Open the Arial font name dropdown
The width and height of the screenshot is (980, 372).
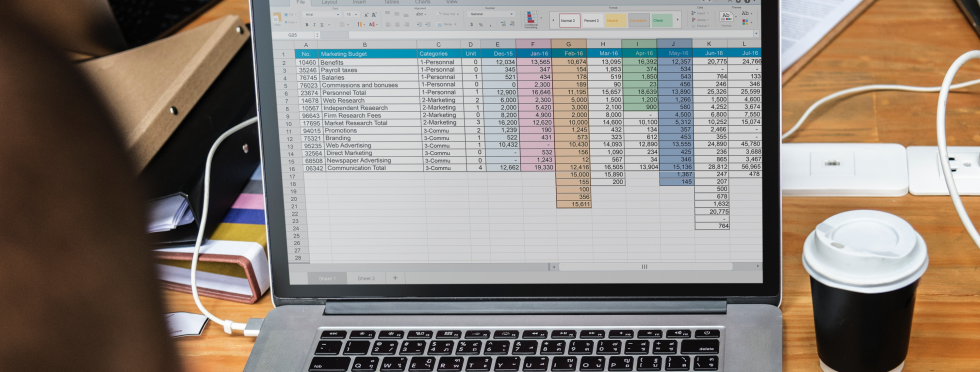(322, 14)
